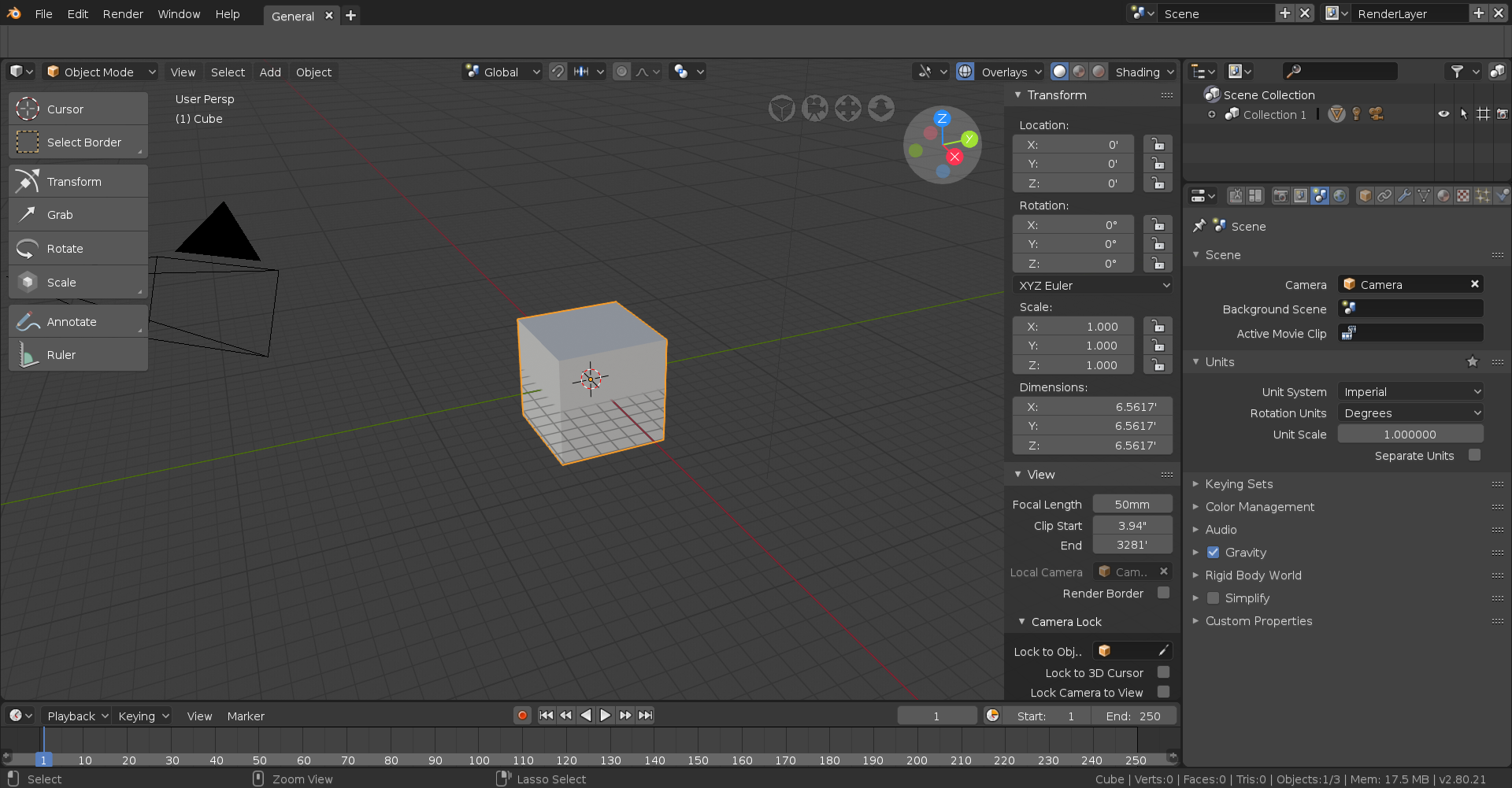This screenshot has width=1512, height=788.
Task: Click the Unit Scale value slider
Action: click(1410, 434)
